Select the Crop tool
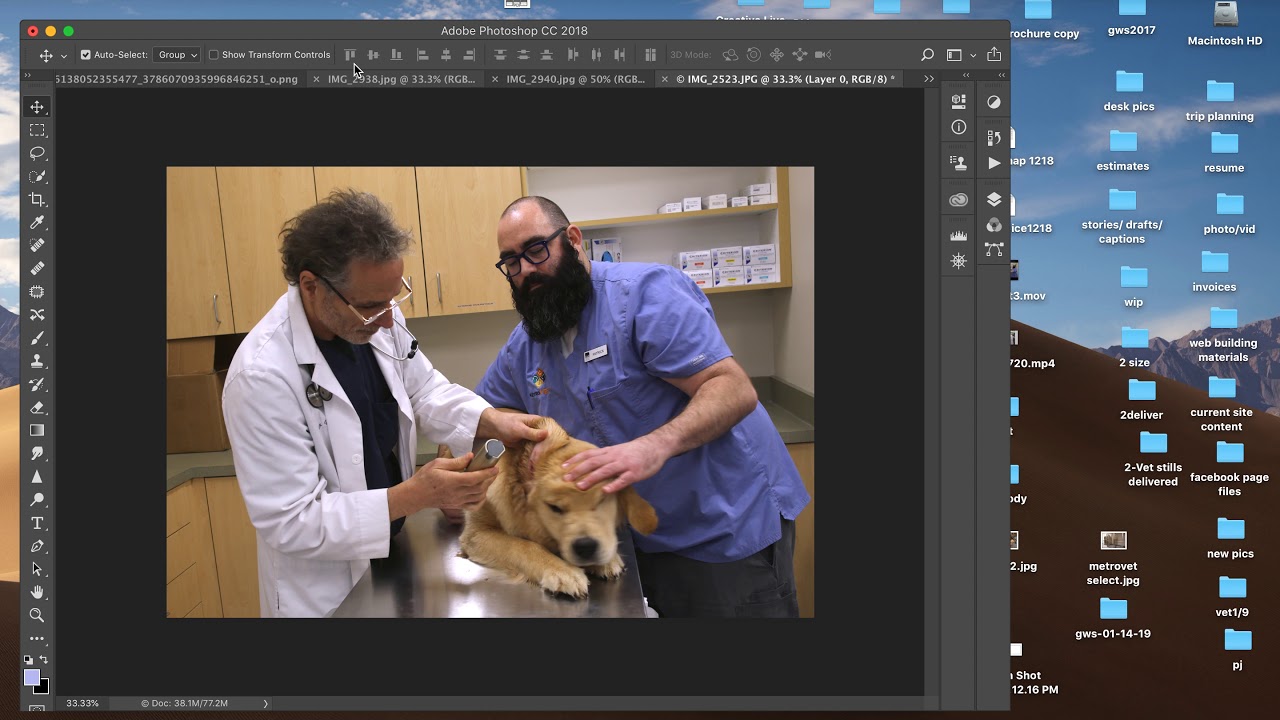The height and width of the screenshot is (720, 1280). point(37,199)
